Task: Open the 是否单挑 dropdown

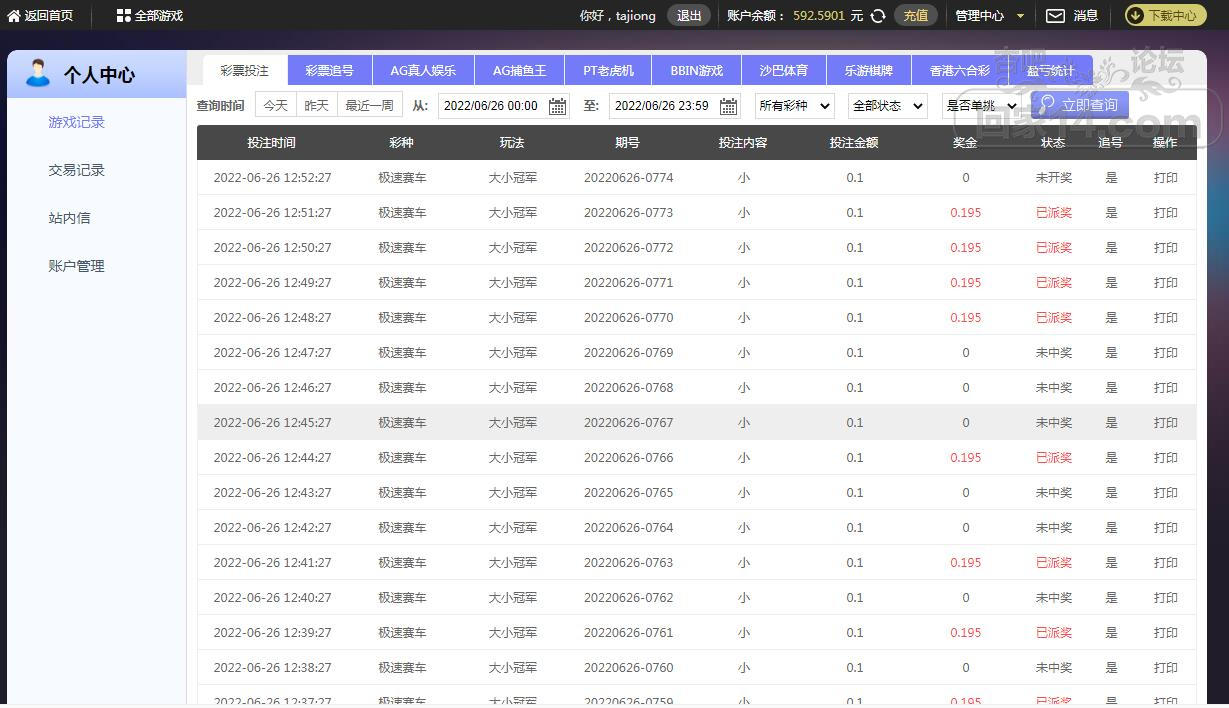Action: tap(980, 106)
